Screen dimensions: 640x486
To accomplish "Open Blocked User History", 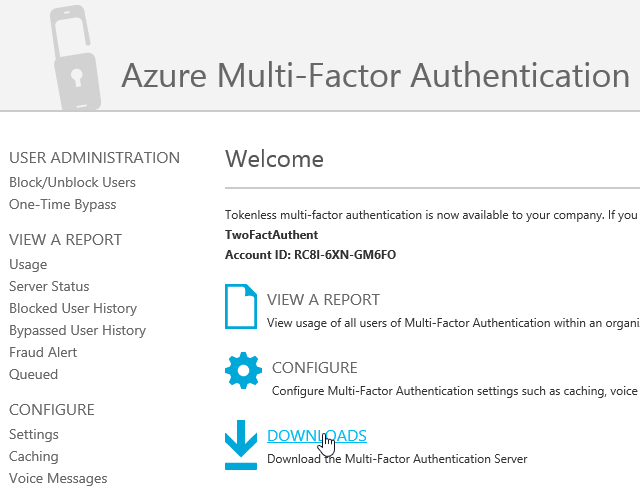I will (x=73, y=308).
